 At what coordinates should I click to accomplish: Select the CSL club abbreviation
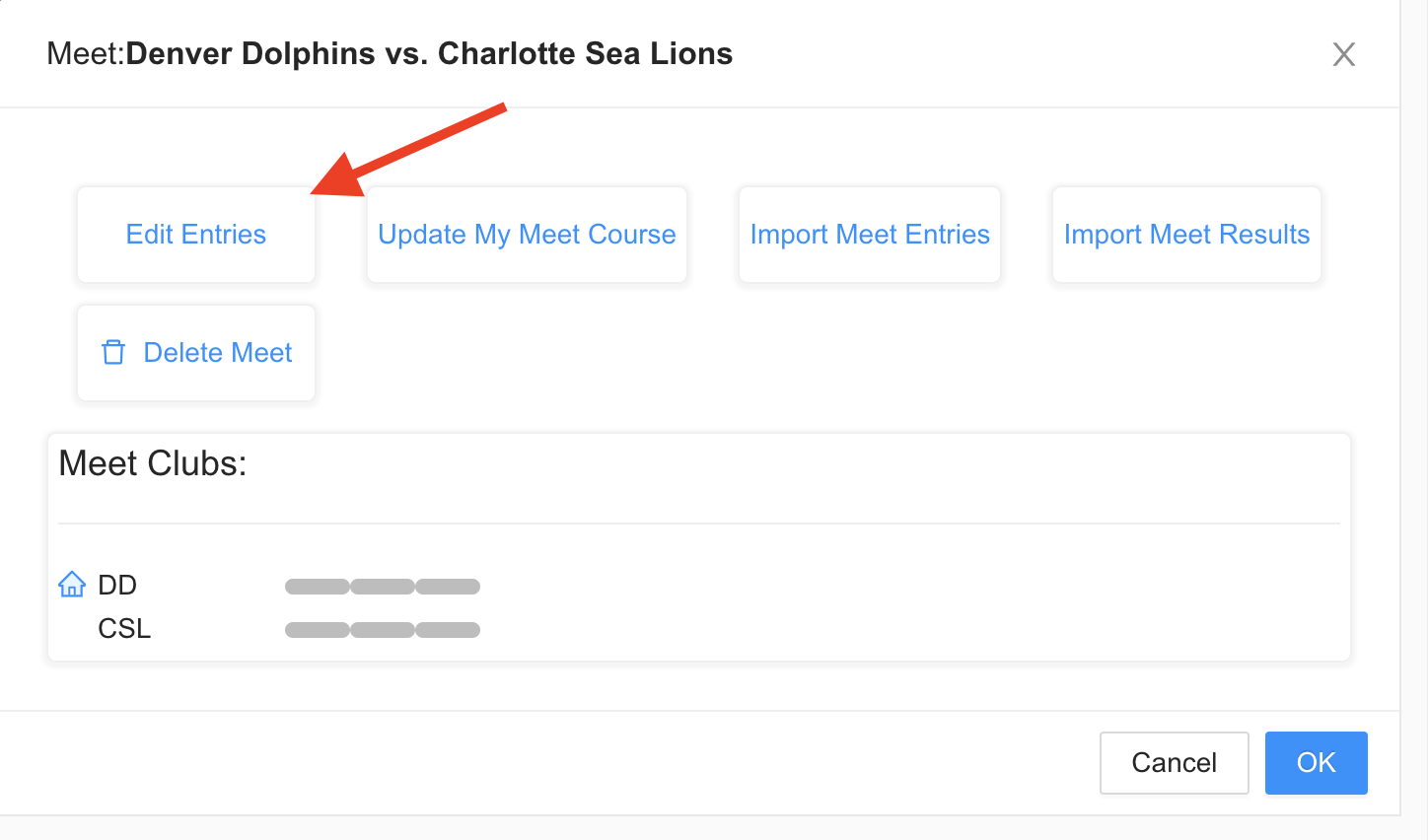click(124, 629)
